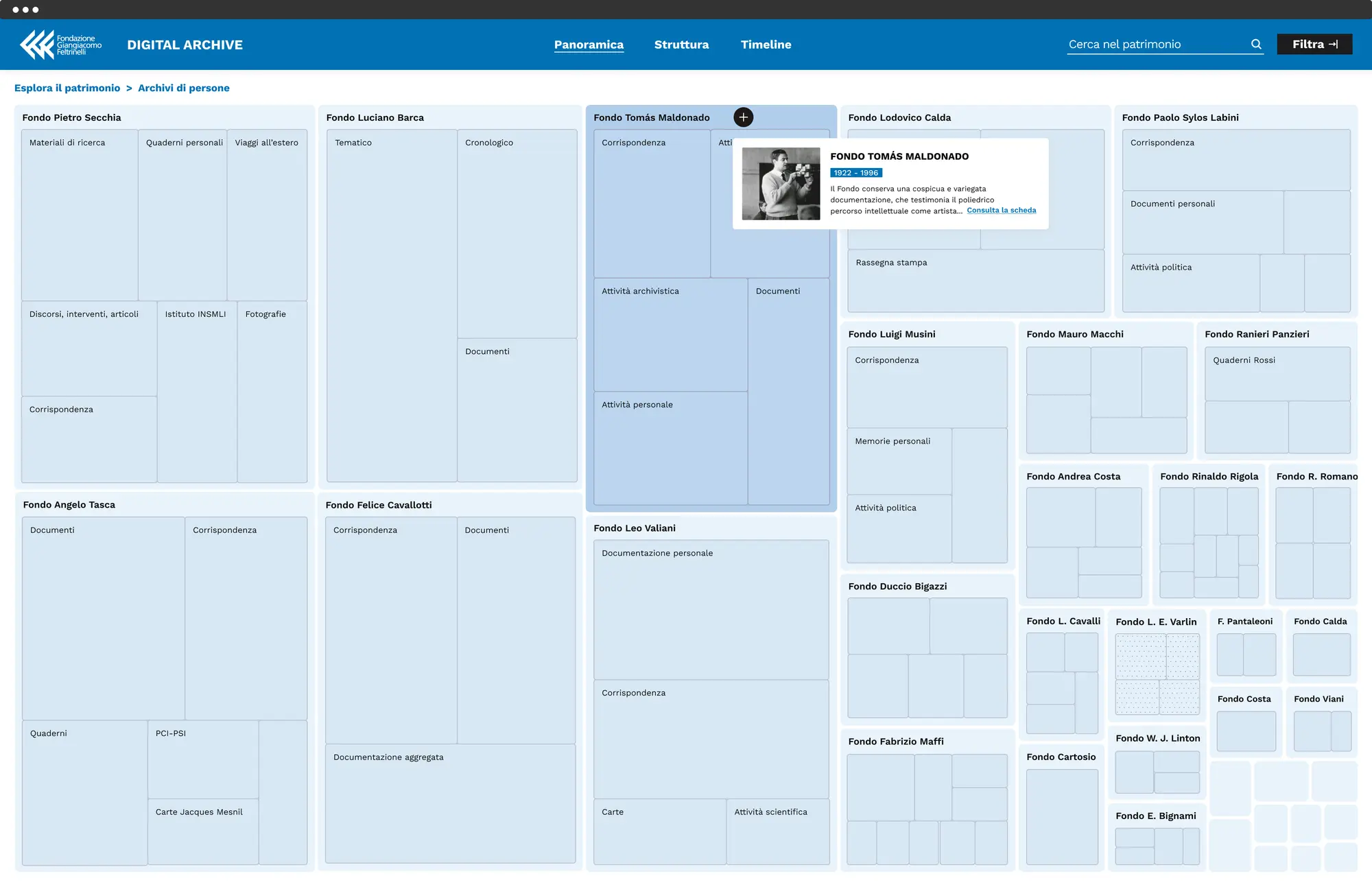Screen dimensions: 1372x887
Task: Select the Panoramica tab
Action: 589,45
